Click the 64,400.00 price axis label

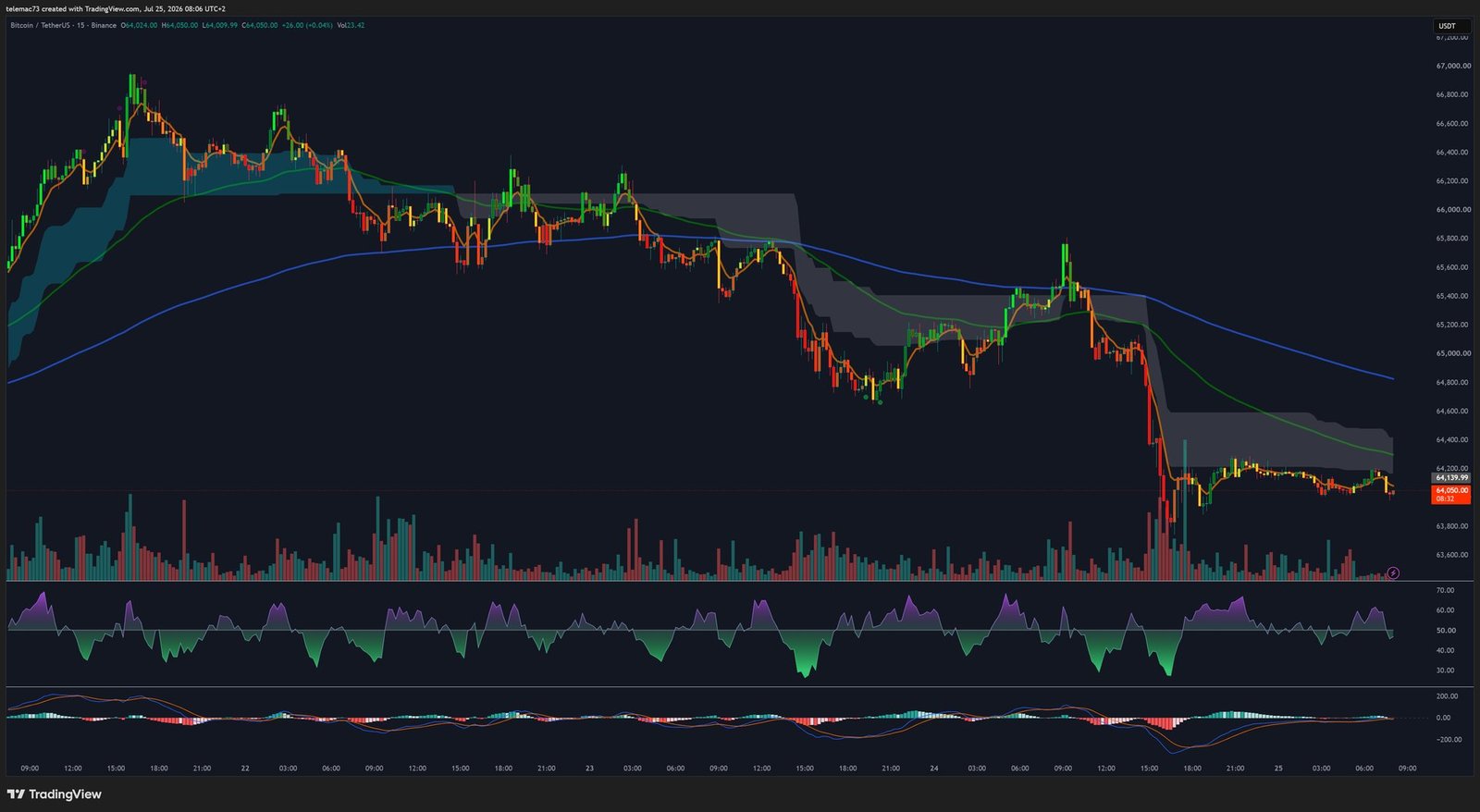click(1453, 440)
